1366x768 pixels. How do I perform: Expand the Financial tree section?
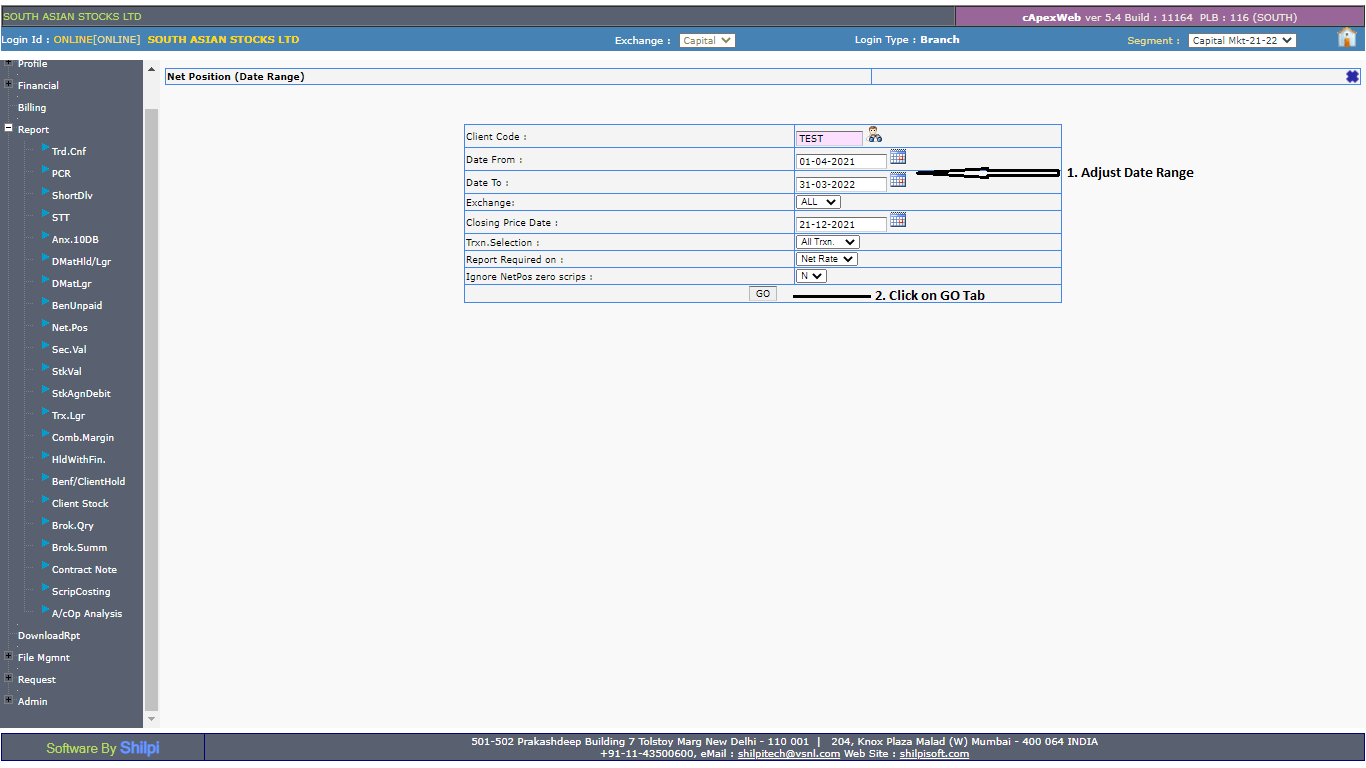pos(9,84)
